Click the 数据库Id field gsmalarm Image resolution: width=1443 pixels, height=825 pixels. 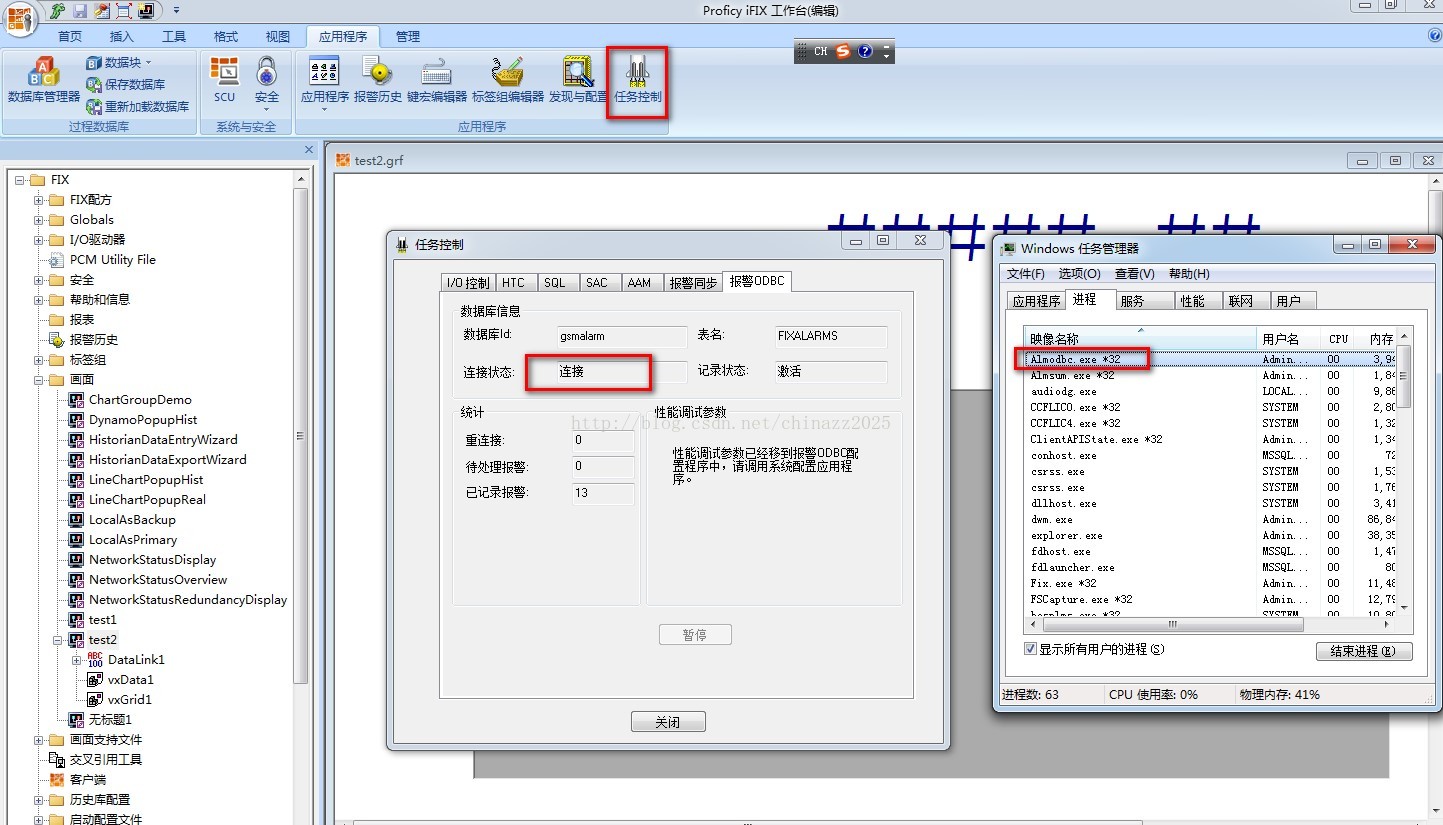click(623, 337)
